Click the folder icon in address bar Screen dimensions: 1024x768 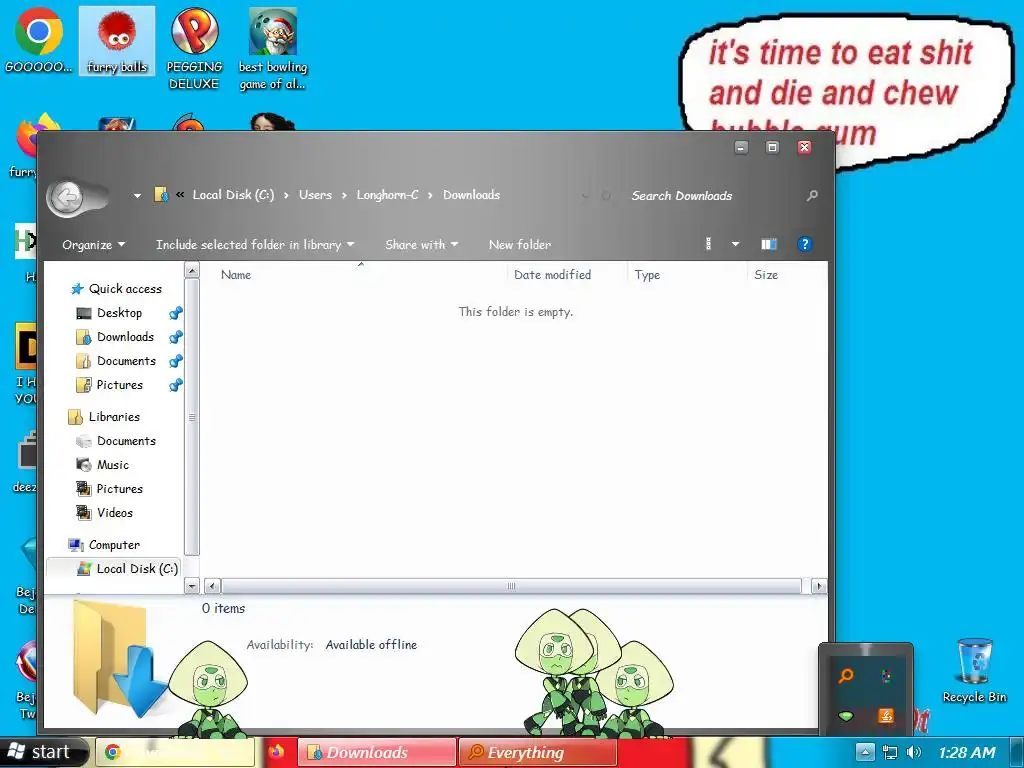click(x=161, y=195)
